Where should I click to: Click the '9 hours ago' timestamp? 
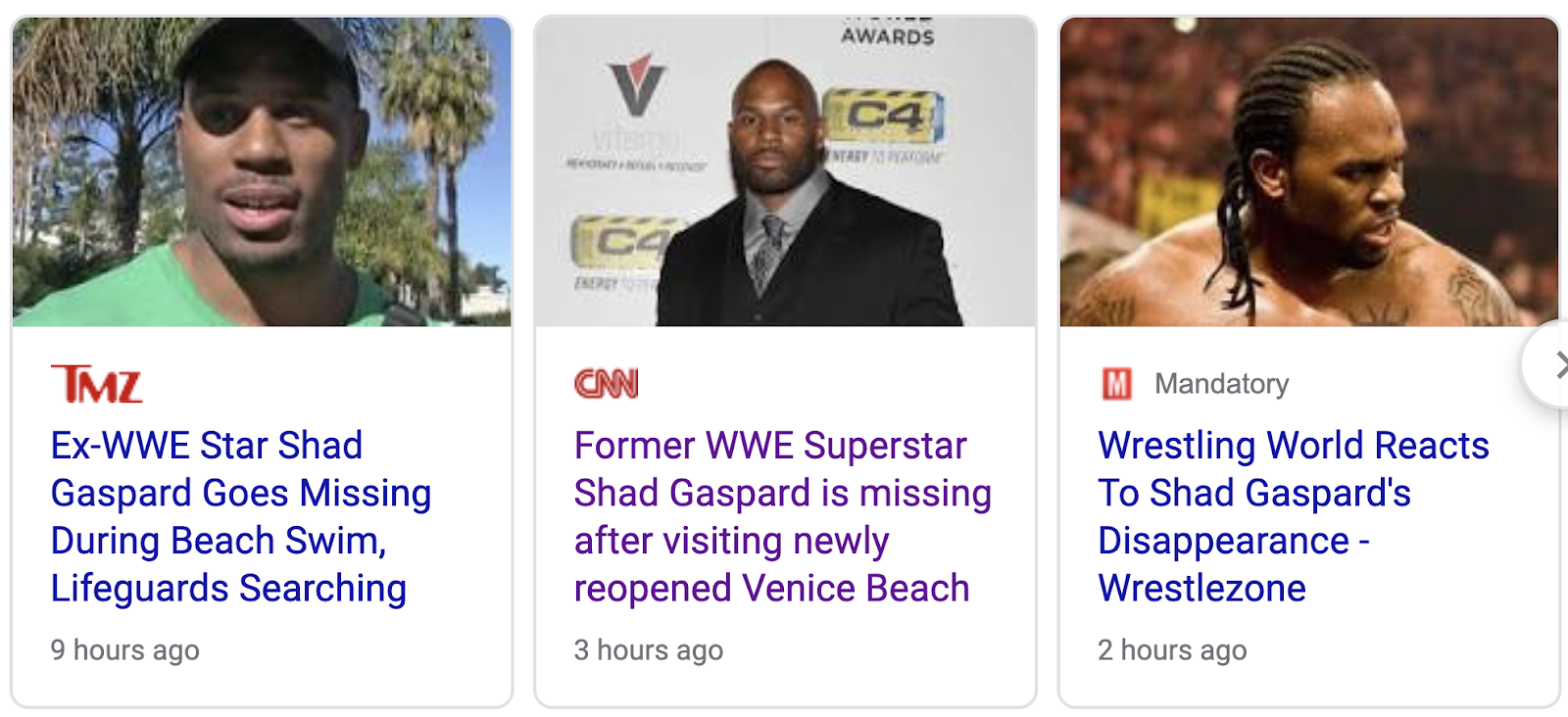(124, 650)
